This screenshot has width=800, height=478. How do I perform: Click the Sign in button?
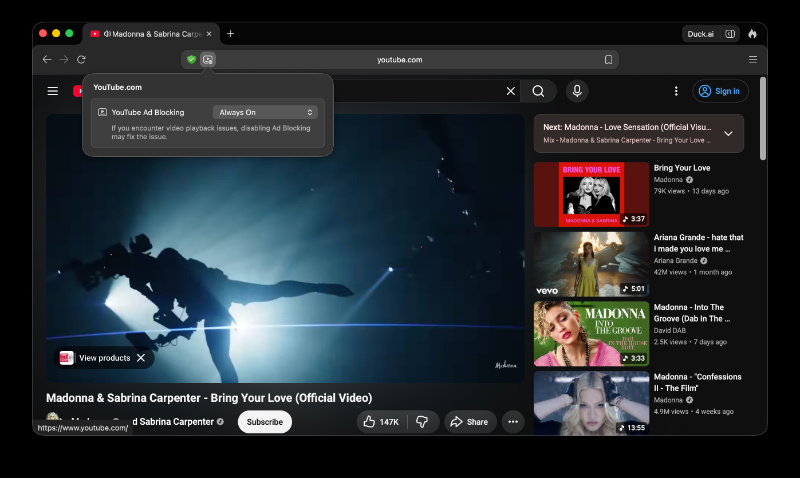point(720,91)
